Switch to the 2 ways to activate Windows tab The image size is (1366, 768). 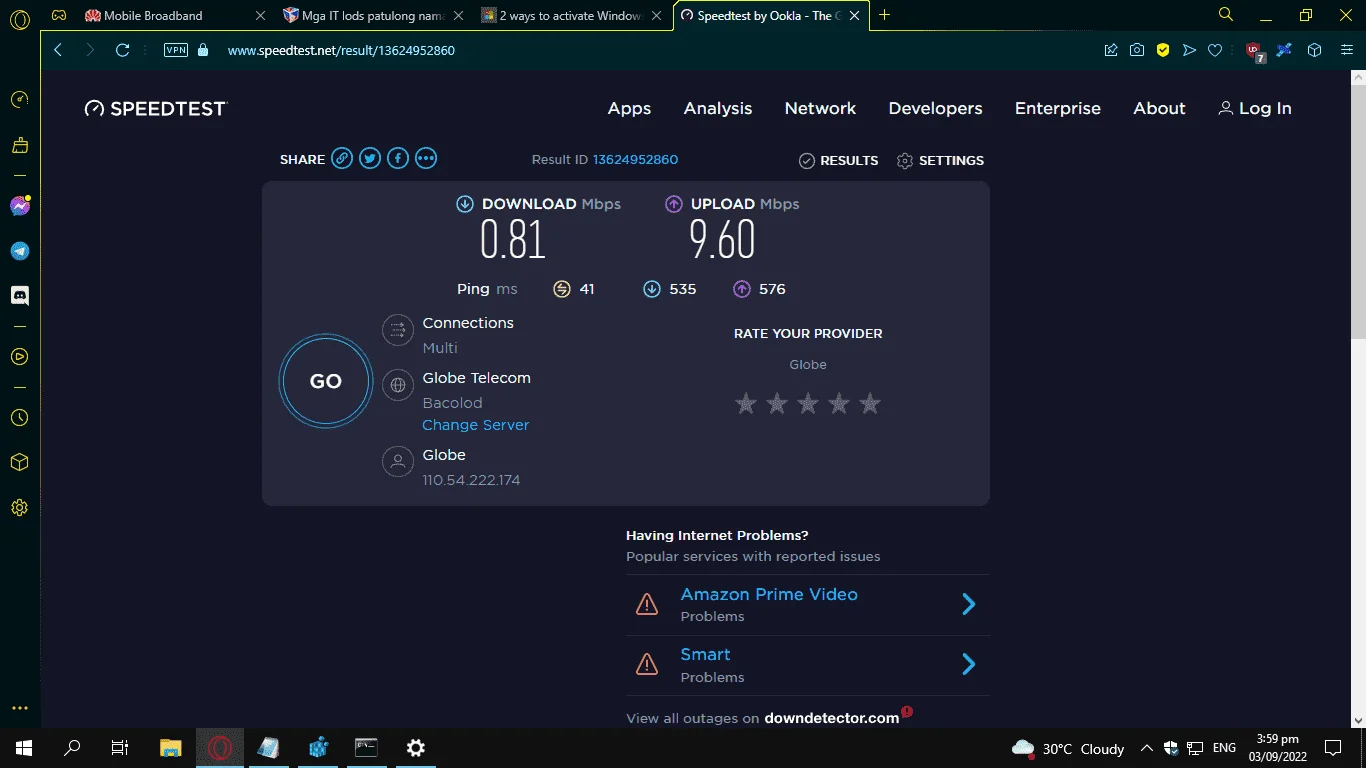click(x=572, y=16)
